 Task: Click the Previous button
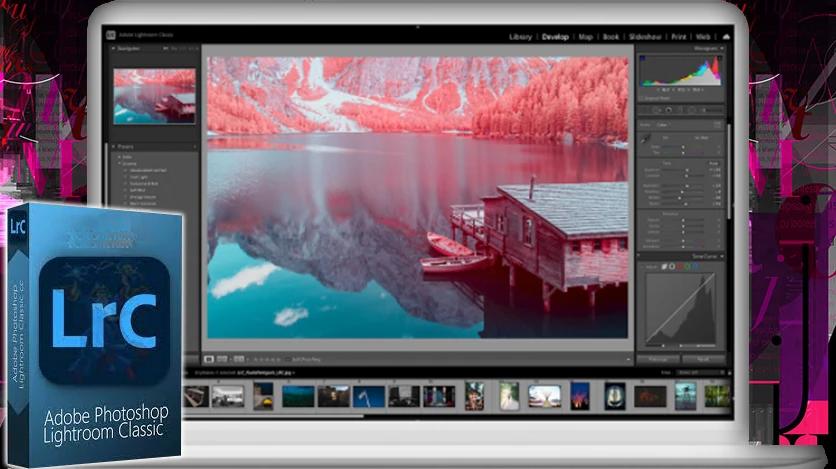pyautogui.click(x=658, y=358)
